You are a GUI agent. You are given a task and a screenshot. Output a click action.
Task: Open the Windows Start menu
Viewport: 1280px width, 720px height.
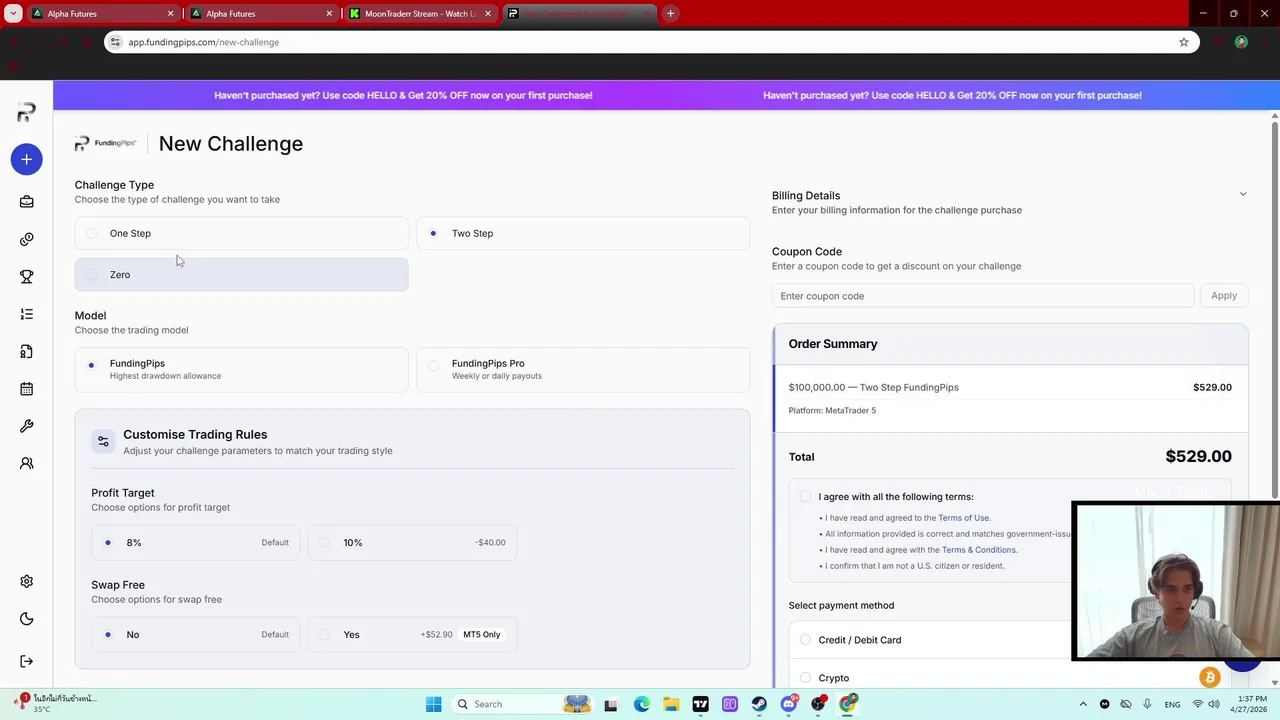click(433, 704)
